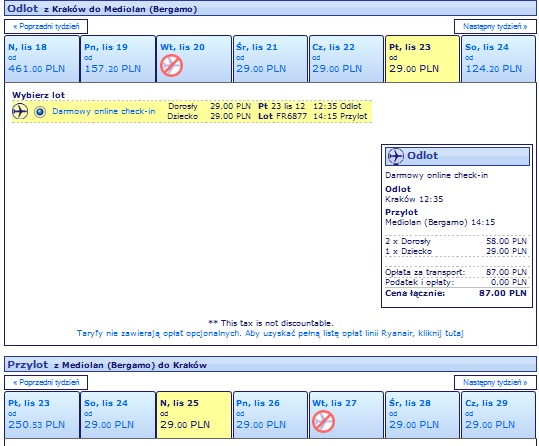
Task: Open the Pt, lis 23 highlighted departure tab
Action: pos(422,59)
